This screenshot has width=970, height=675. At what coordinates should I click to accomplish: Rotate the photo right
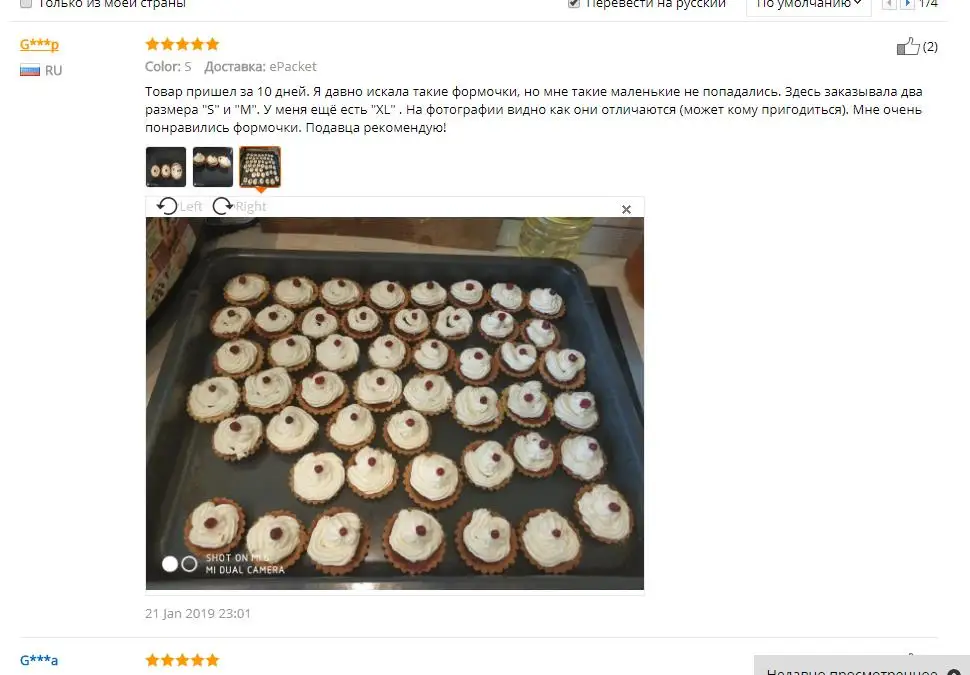tap(239, 206)
